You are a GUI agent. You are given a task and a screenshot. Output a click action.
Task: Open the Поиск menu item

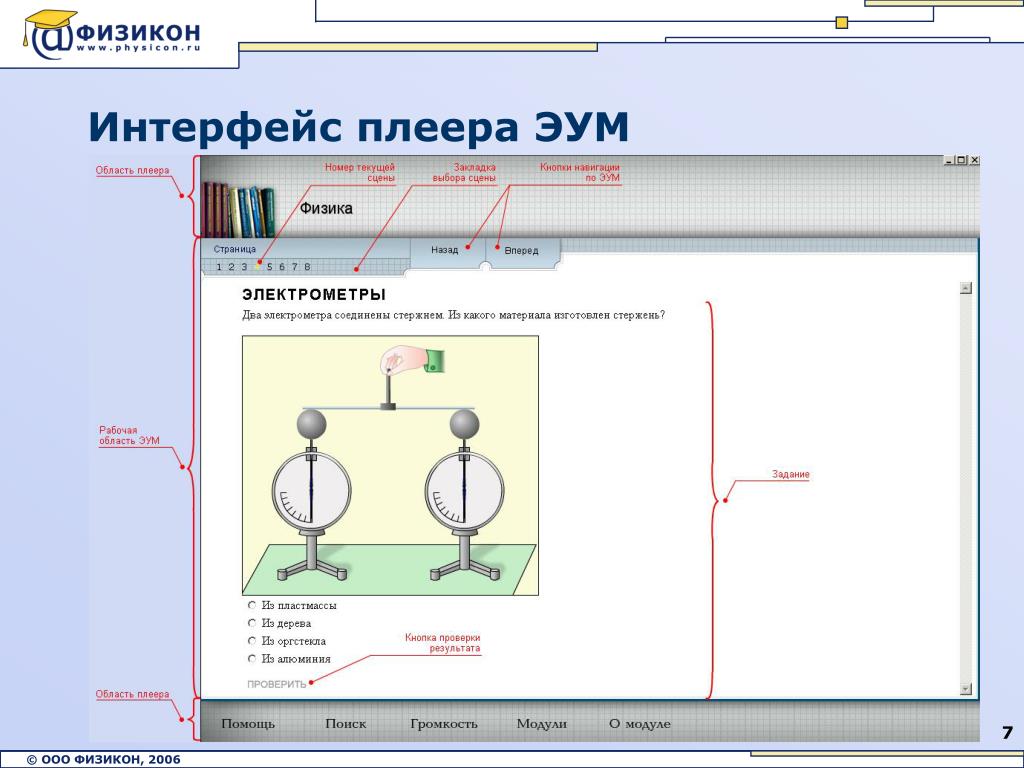tap(345, 724)
